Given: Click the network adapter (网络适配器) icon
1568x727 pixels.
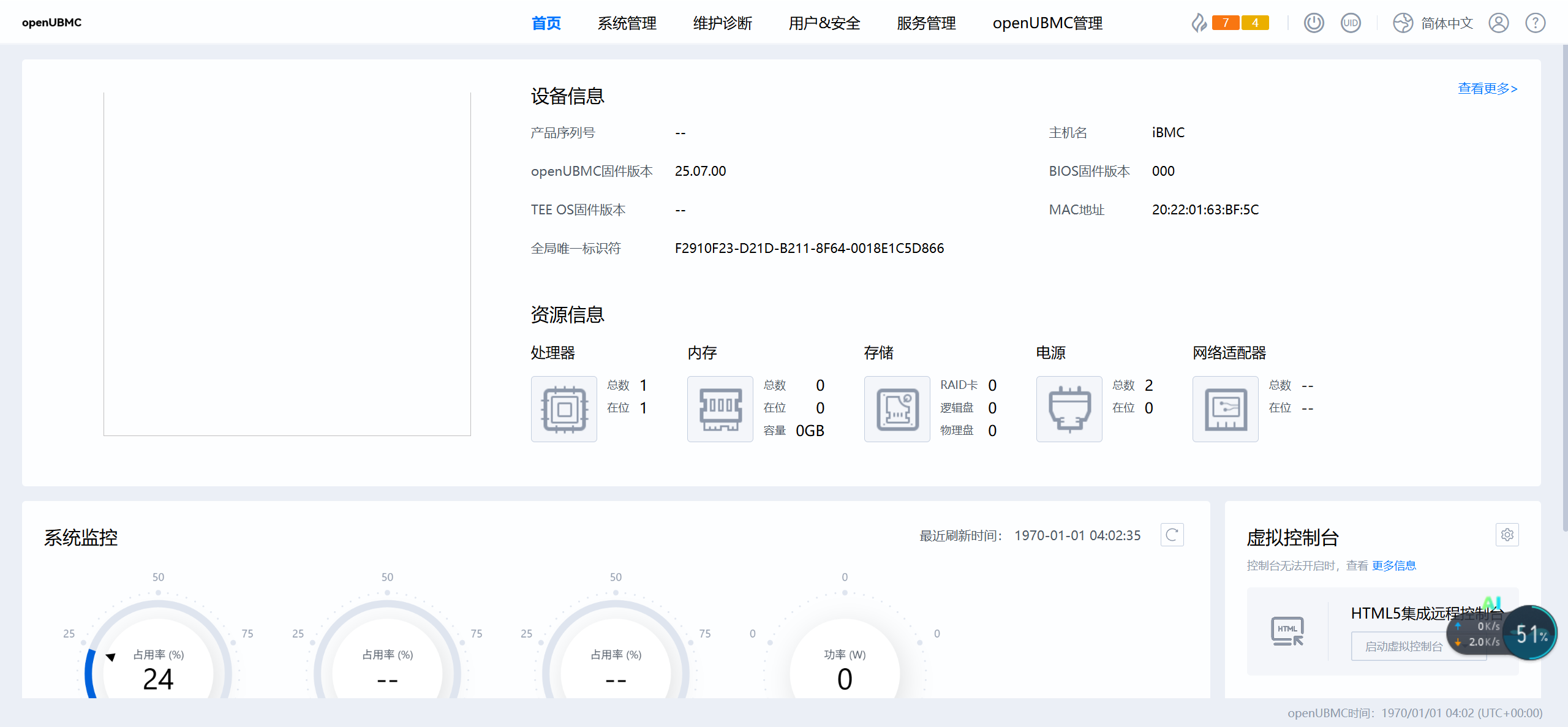Looking at the screenshot, I should 1226,409.
